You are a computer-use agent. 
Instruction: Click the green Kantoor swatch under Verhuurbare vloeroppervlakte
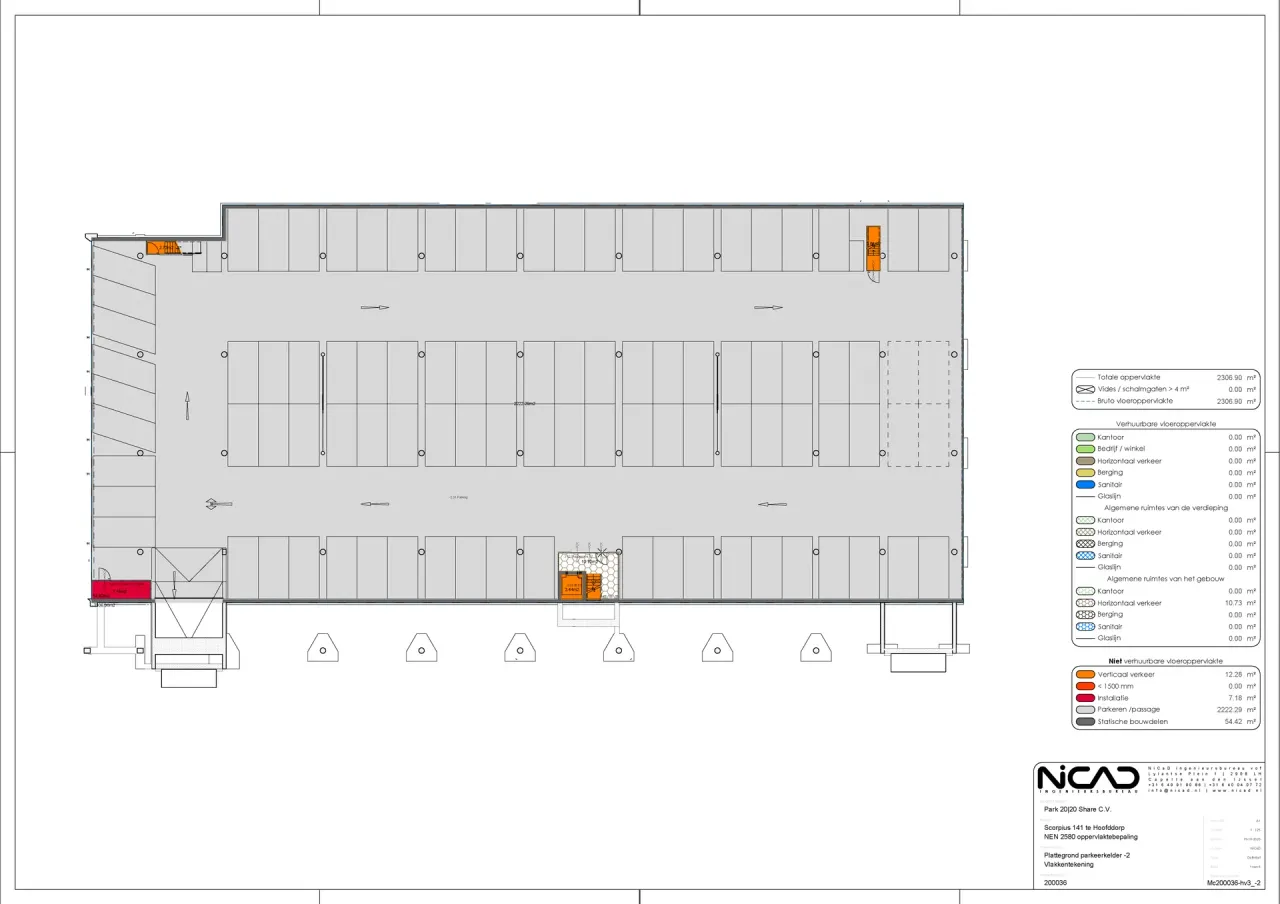tap(1085, 437)
